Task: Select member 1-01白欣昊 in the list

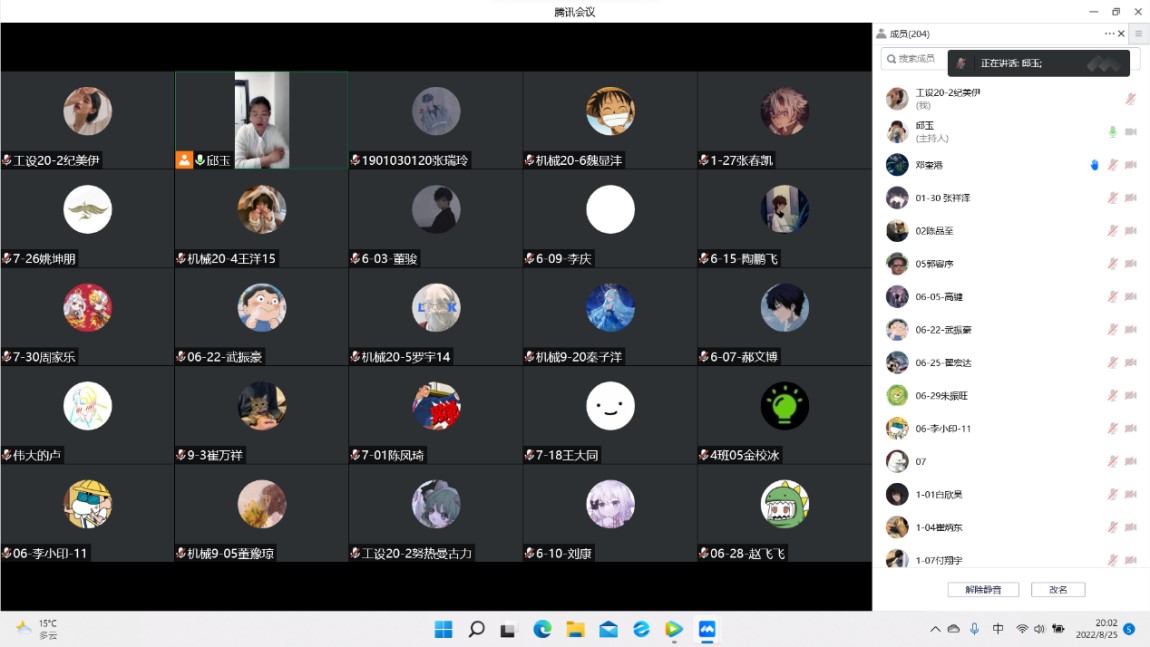Action: [x=938, y=495]
